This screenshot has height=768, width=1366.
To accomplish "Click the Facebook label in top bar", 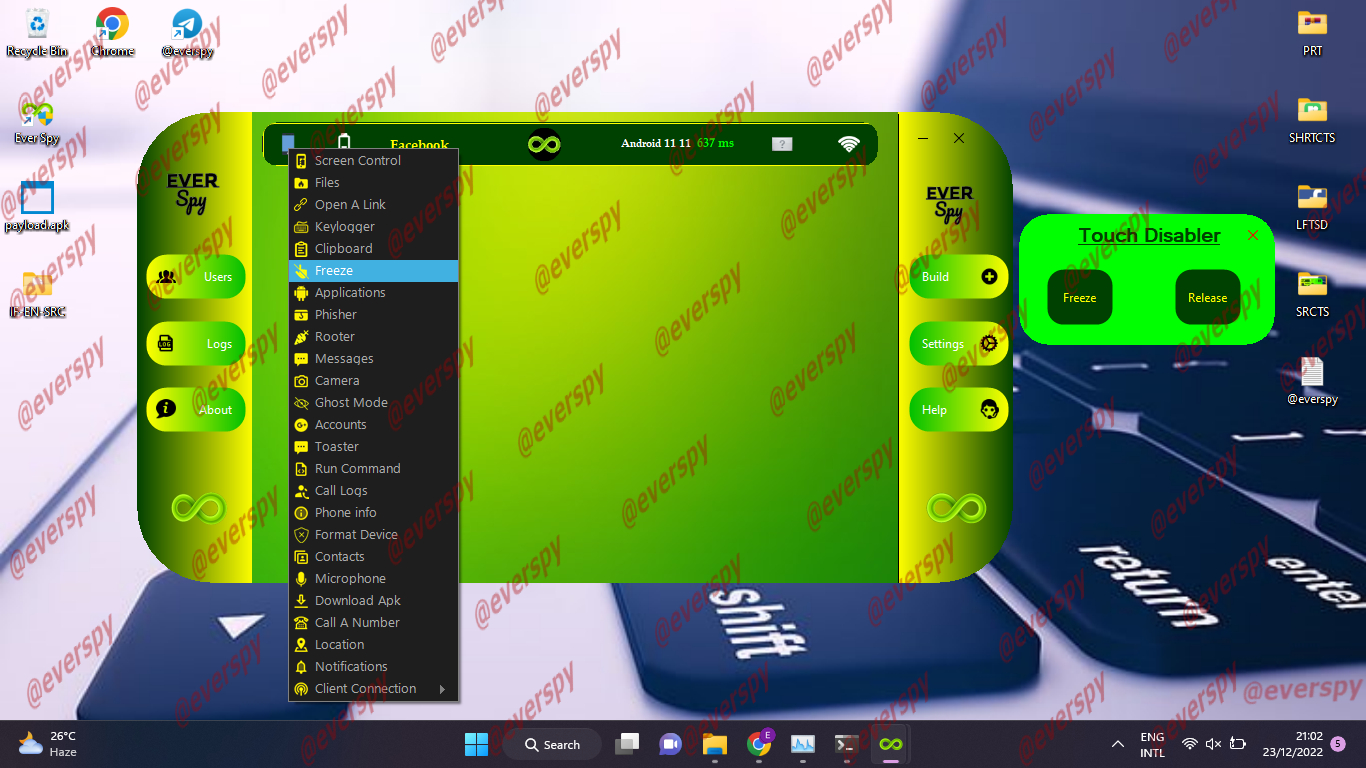I will click(419, 145).
